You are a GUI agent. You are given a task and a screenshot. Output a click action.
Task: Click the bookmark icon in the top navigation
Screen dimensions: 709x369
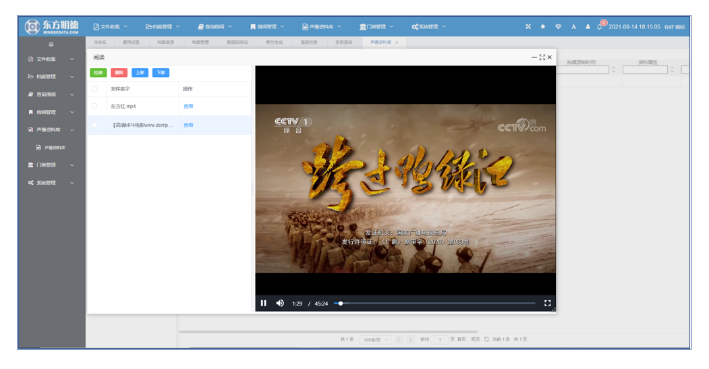[x=253, y=27]
